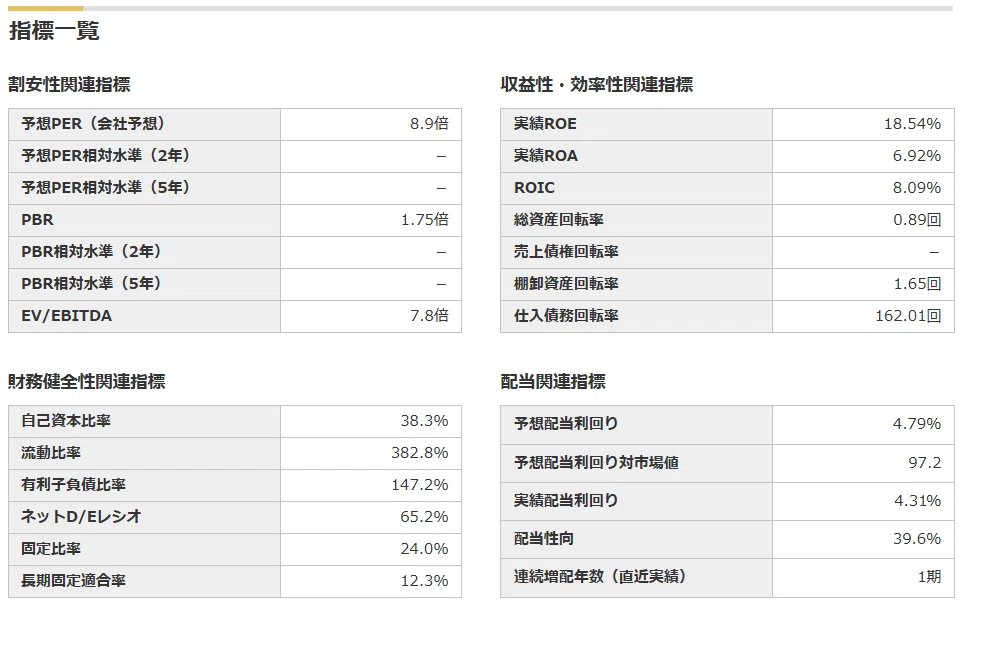Click the 自己資本比率 row label
Screen dimensions: 993x670
click(x=66, y=420)
